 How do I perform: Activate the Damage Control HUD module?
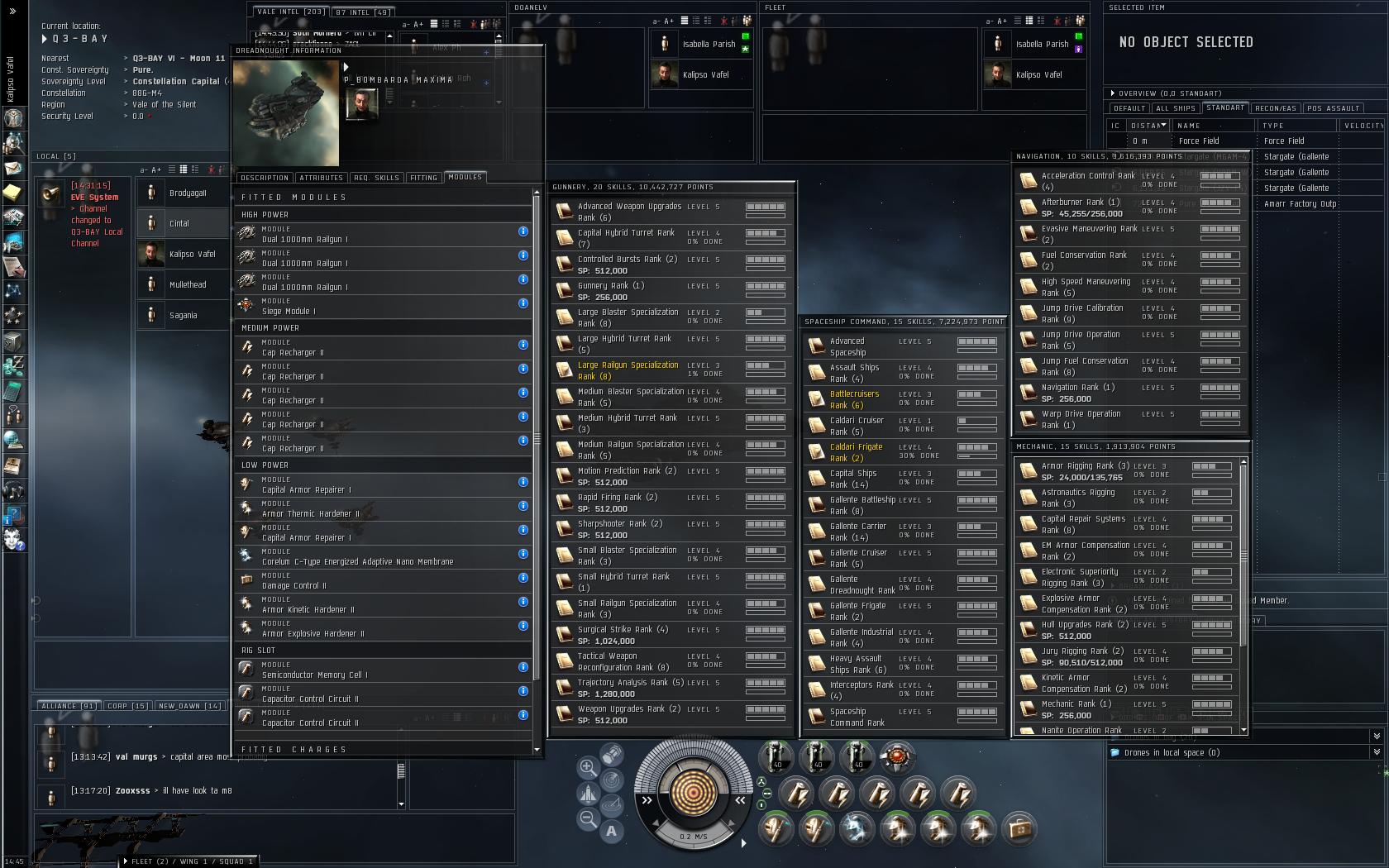tap(1019, 828)
